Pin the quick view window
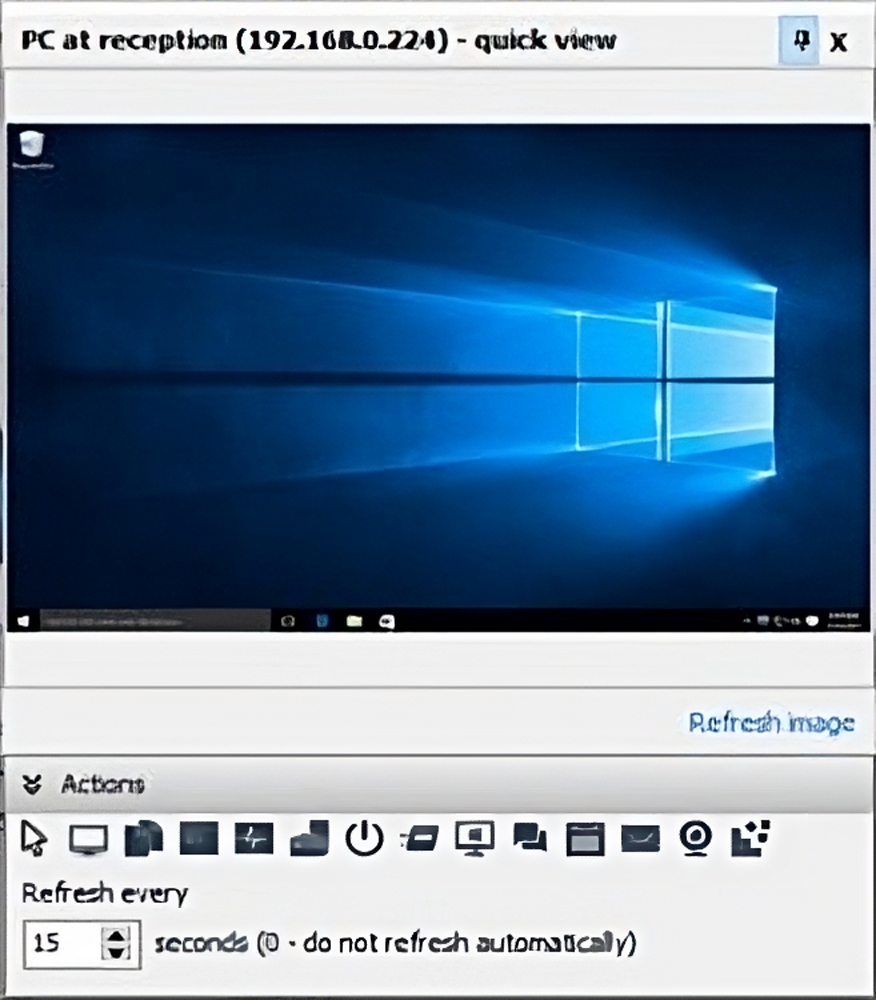The image size is (876, 1000). tap(799, 41)
